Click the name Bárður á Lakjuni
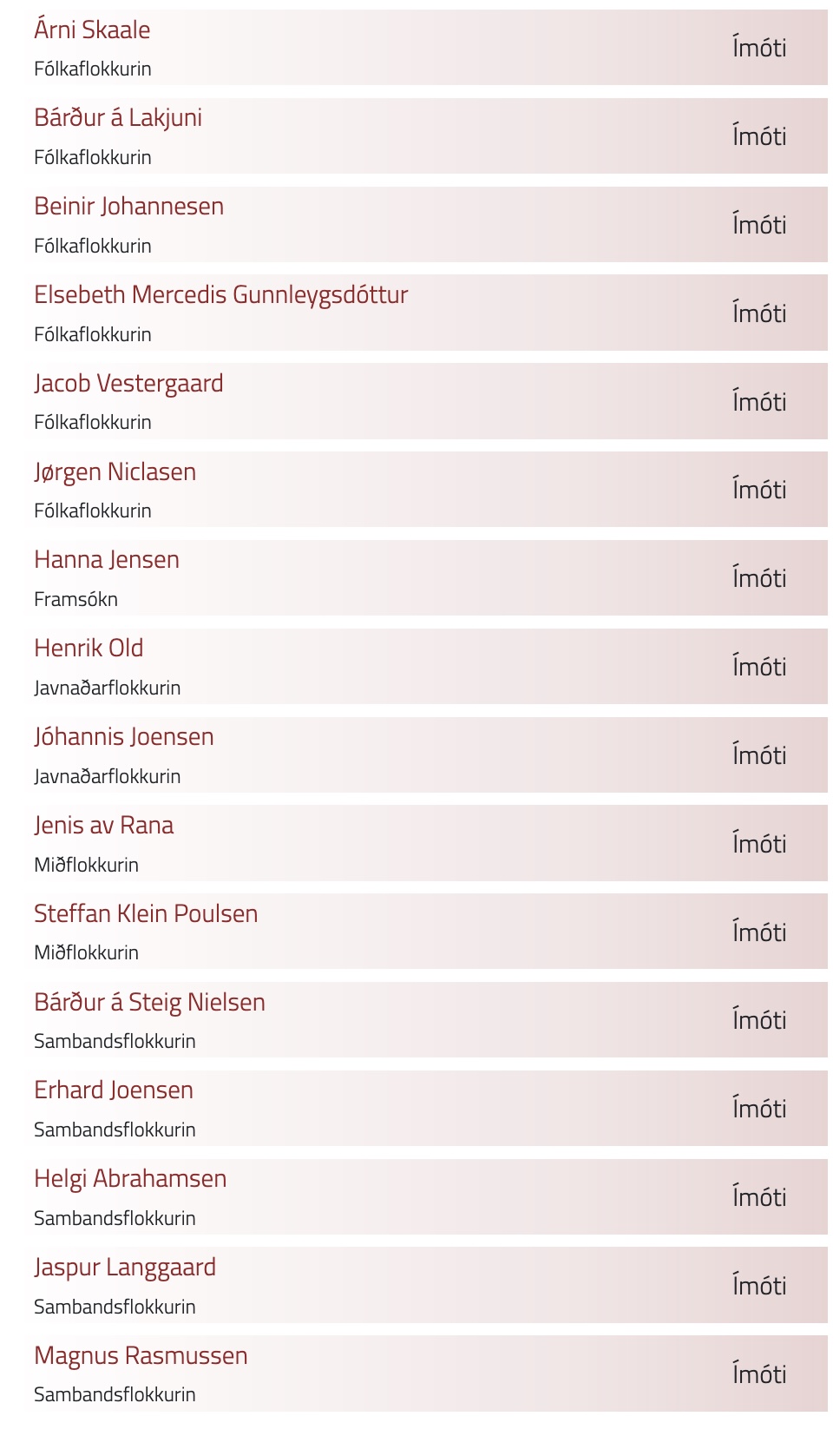 tap(118, 117)
